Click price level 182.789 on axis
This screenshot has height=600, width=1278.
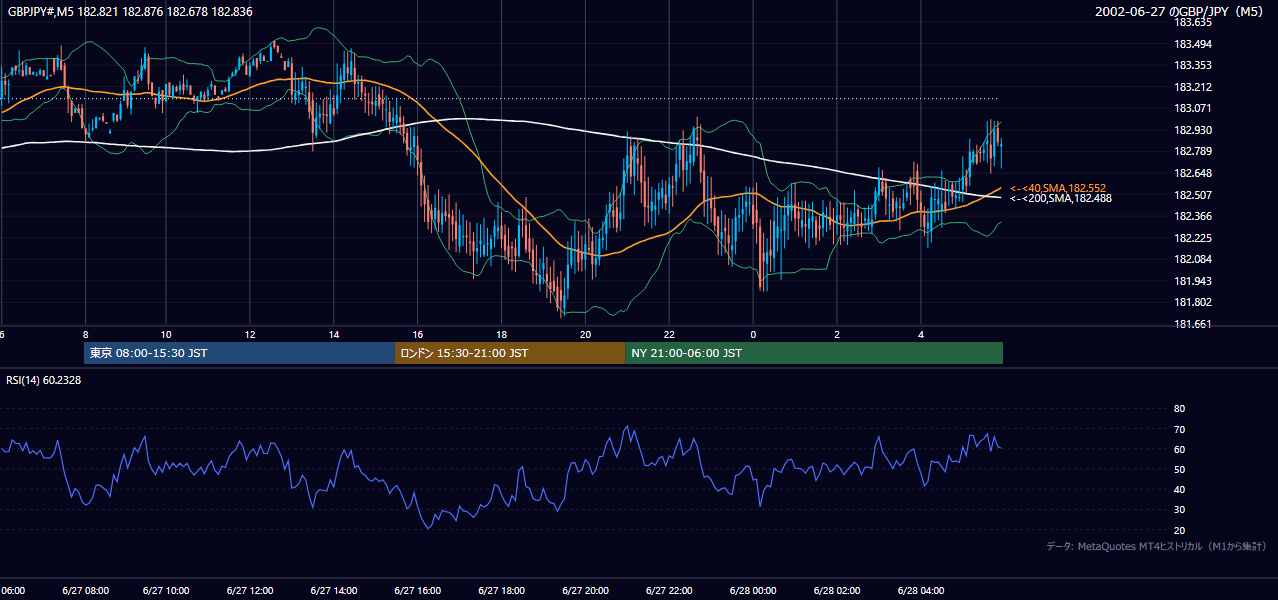1192,151
